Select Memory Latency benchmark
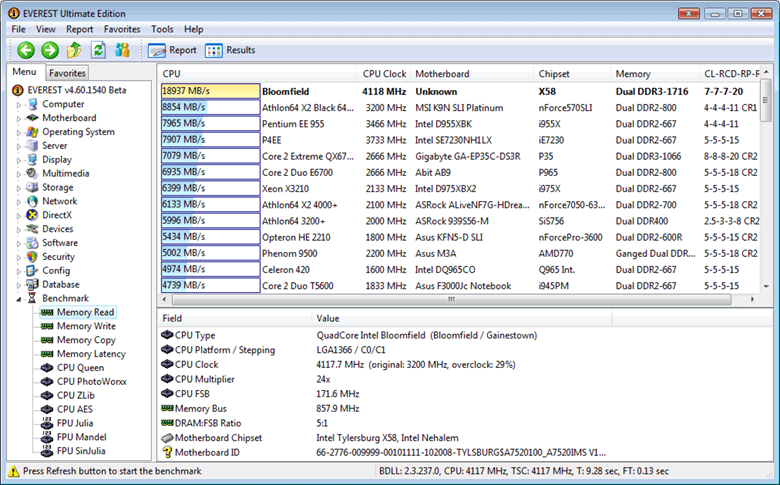Image resolution: width=780 pixels, height=485 pixels. 91,354
